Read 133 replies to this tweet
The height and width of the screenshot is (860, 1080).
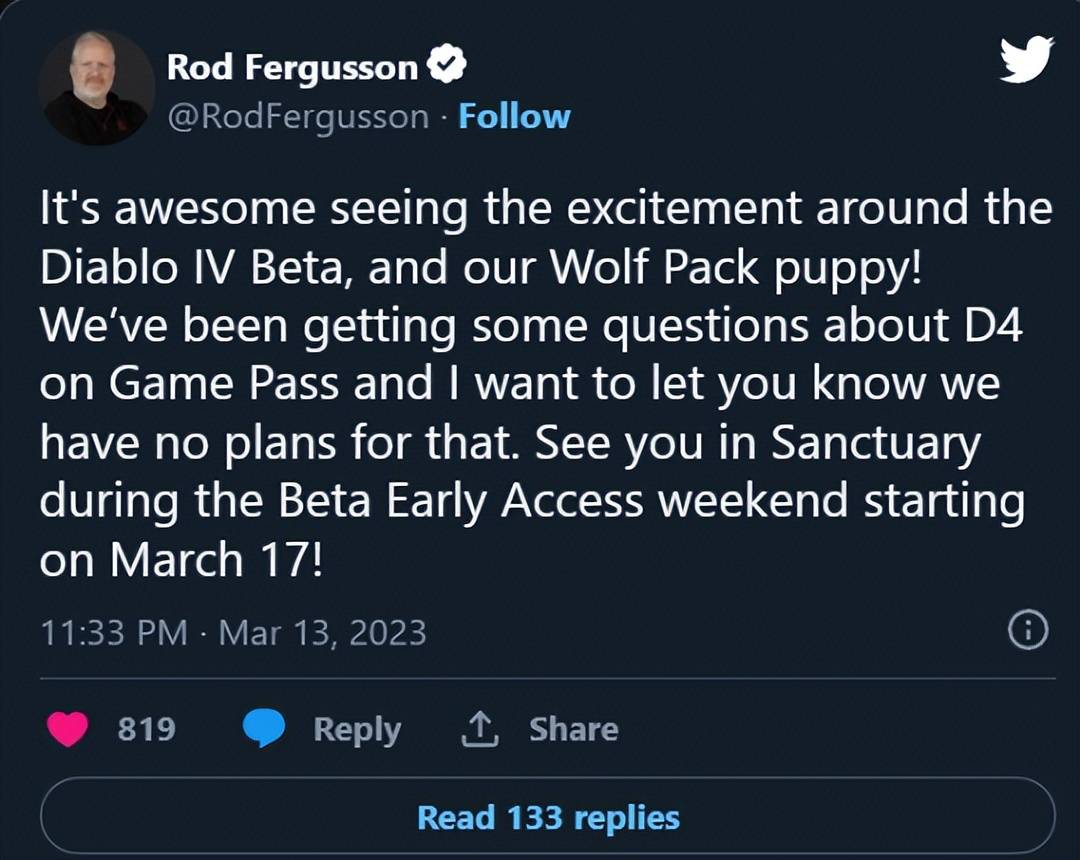[548, 818]
